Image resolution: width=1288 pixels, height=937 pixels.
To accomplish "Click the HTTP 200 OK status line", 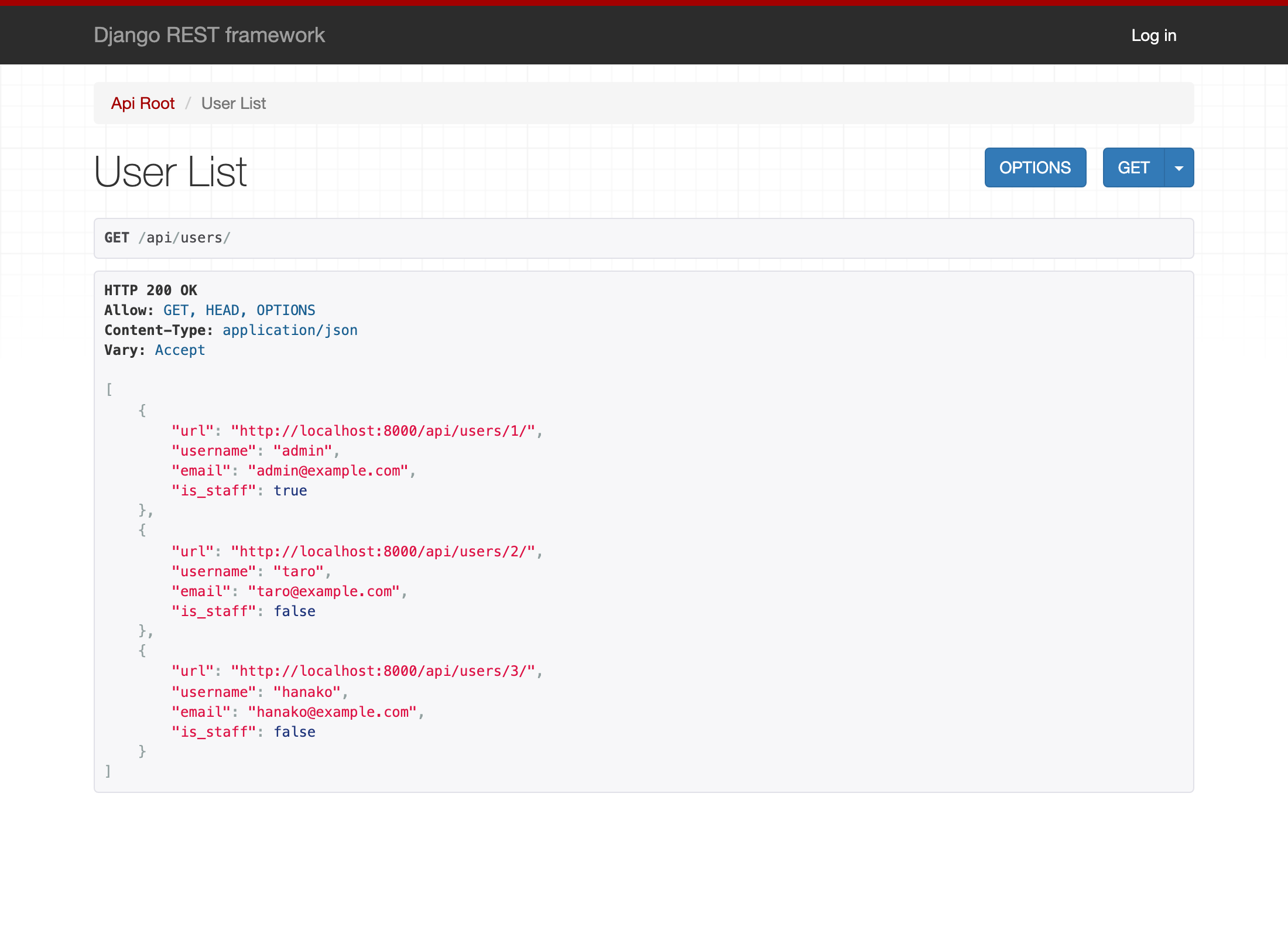I will [150, 290].
